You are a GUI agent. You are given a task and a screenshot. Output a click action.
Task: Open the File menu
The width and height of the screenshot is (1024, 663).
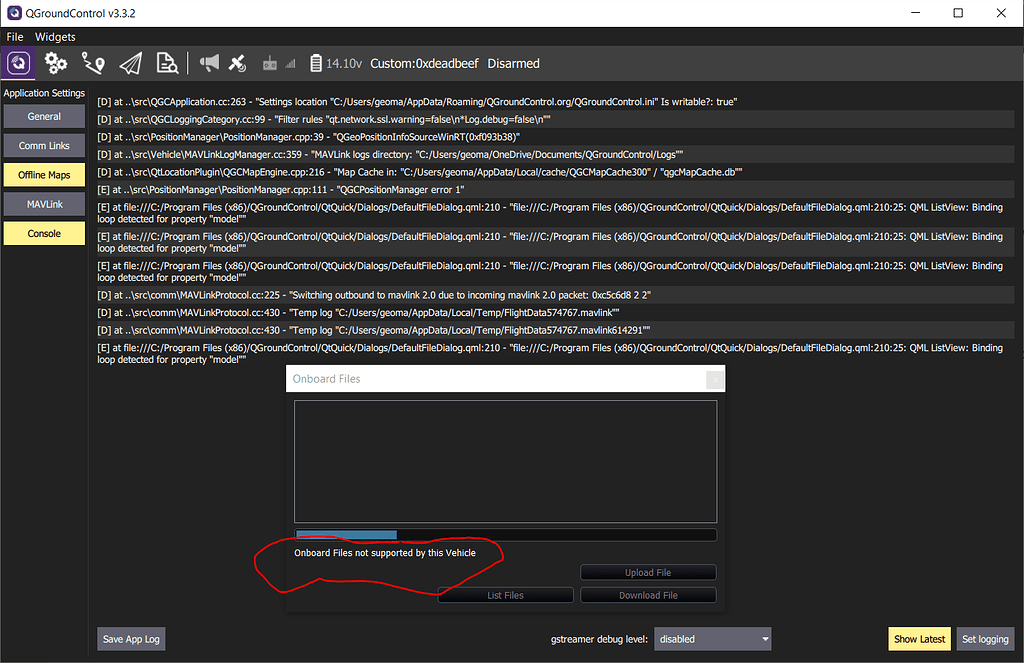click(15, 37)
